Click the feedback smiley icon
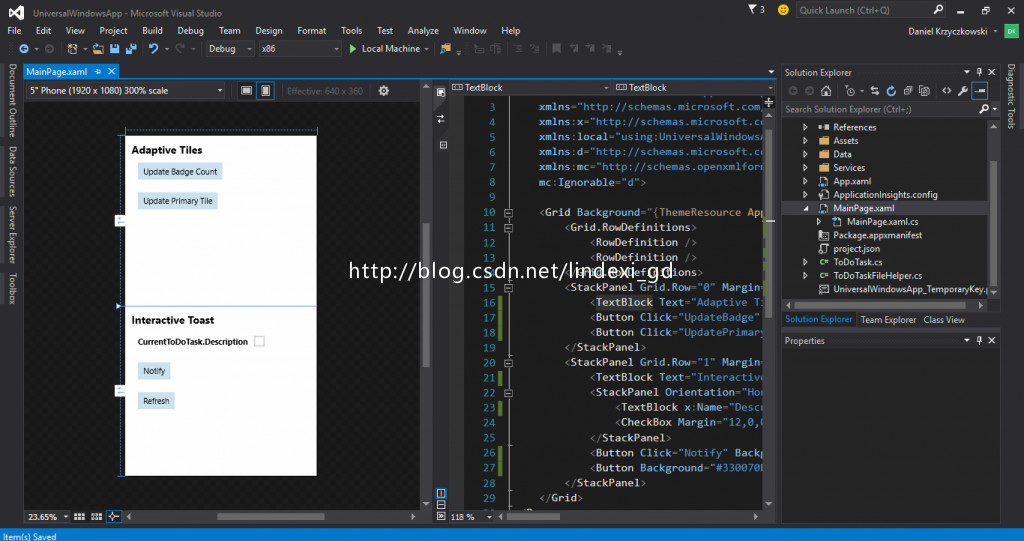Viewport: 1024px width, 541px height. 783,10
